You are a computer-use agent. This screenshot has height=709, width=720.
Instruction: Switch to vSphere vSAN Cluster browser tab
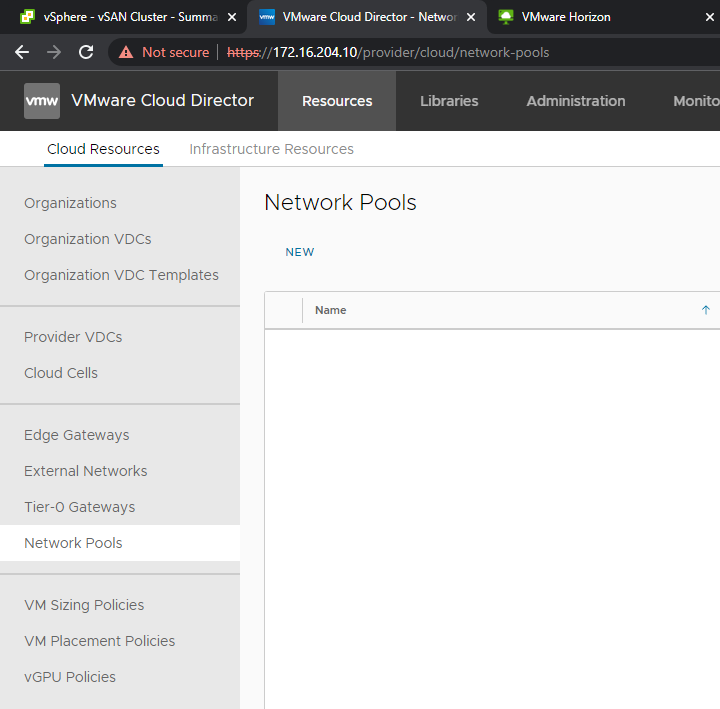130,17
